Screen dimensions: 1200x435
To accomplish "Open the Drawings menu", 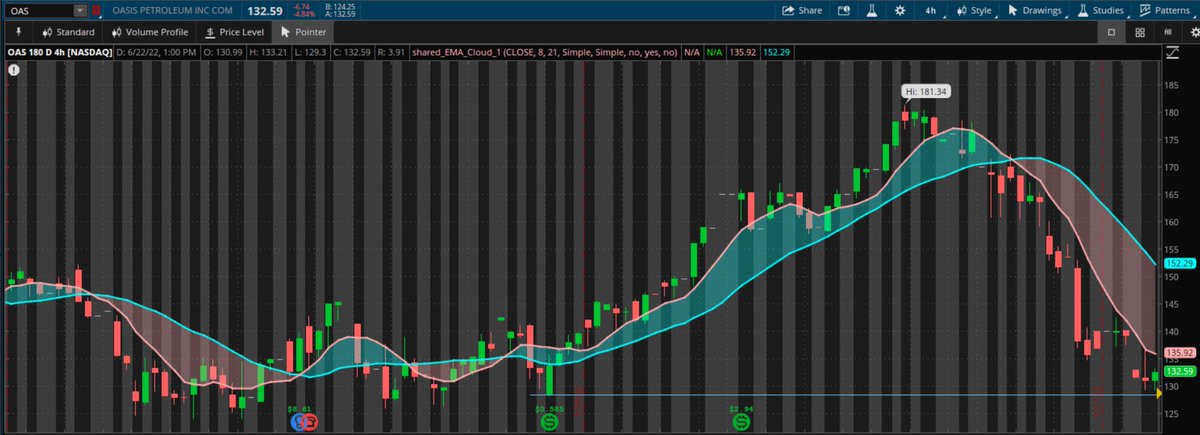I will coord(1034,10).
